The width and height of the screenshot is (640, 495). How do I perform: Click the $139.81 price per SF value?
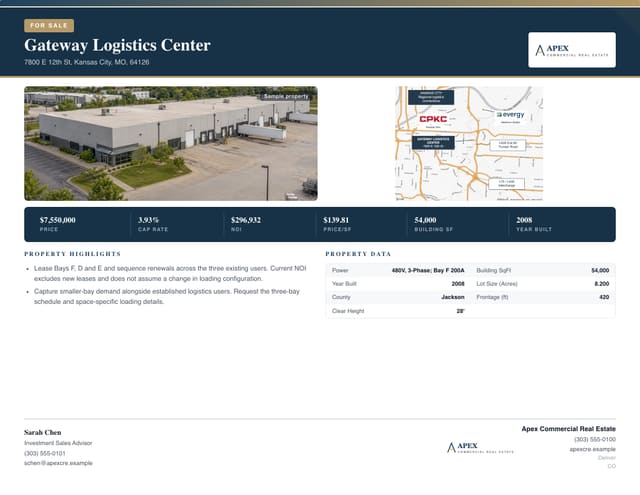pyautogui.click(x=336, y=220)
